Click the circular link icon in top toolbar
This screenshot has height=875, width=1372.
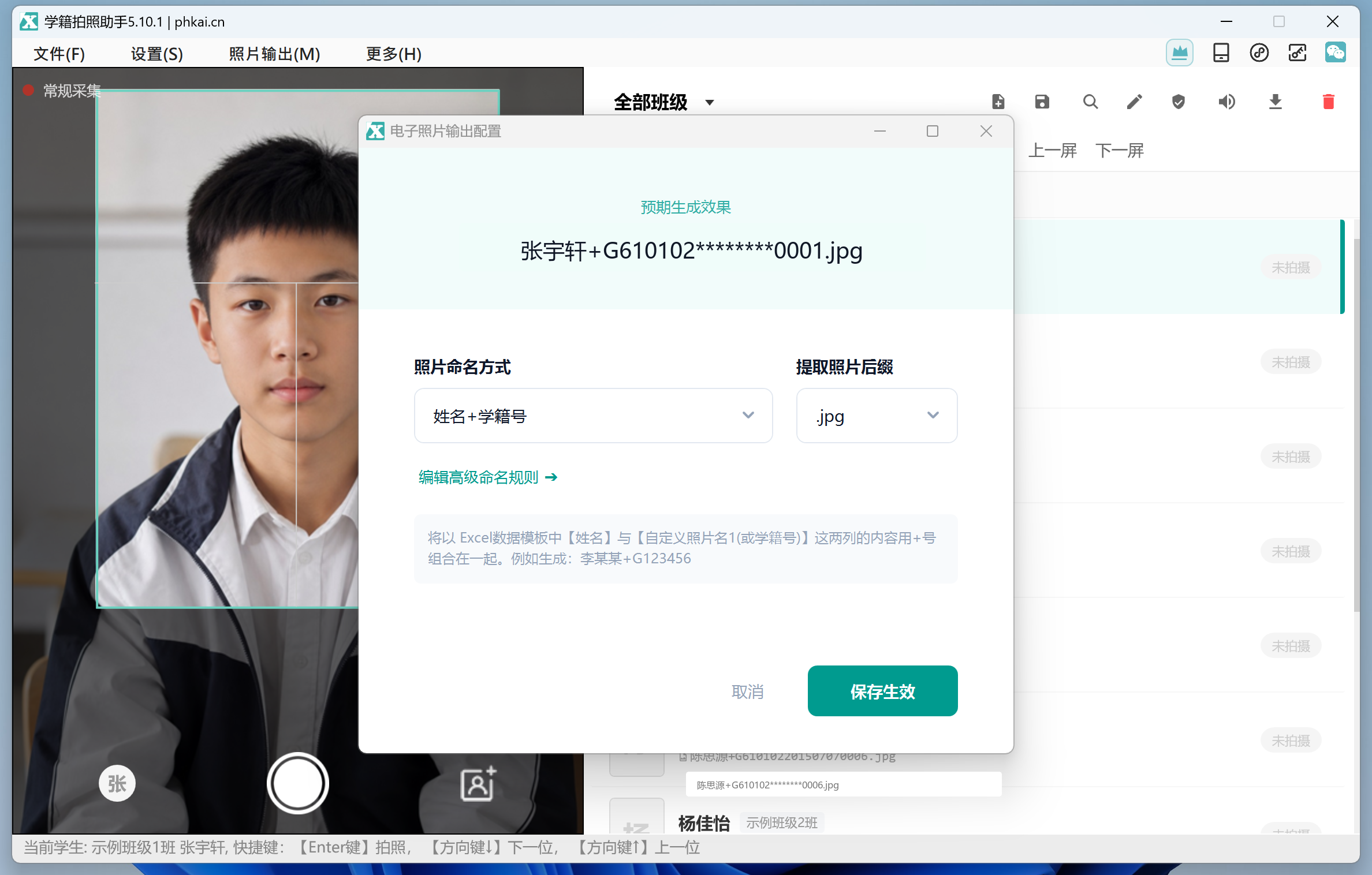(1259, 53)
